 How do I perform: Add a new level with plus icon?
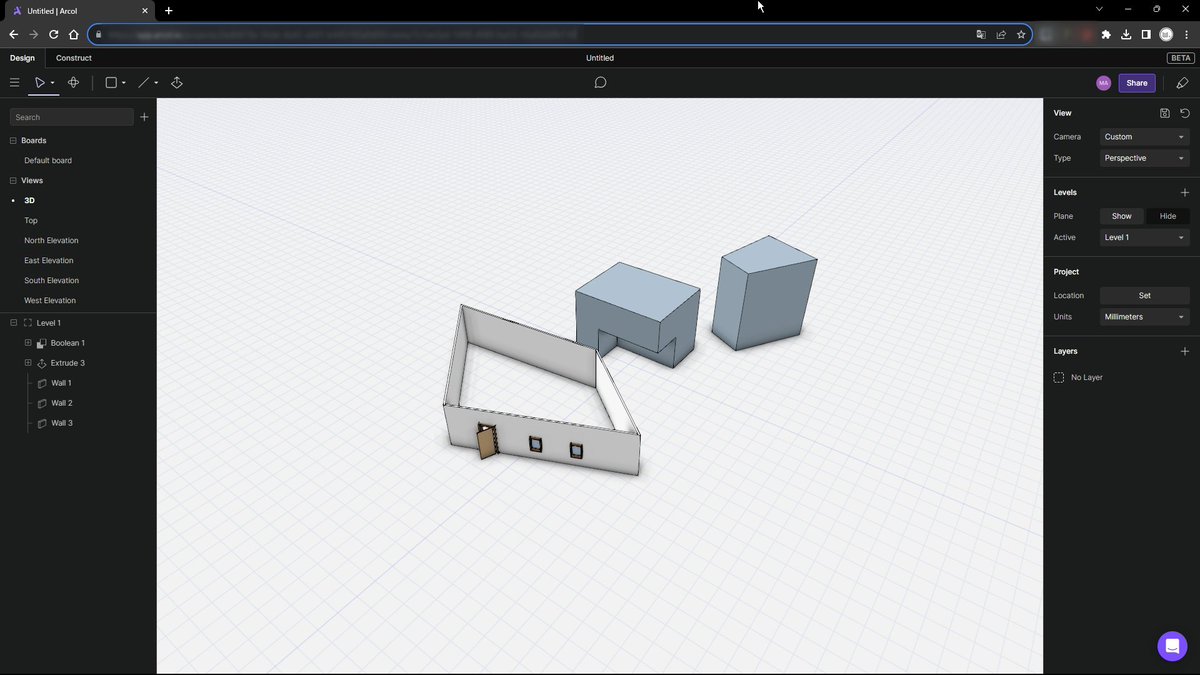pyautogui.click(x=1185, y=192)
